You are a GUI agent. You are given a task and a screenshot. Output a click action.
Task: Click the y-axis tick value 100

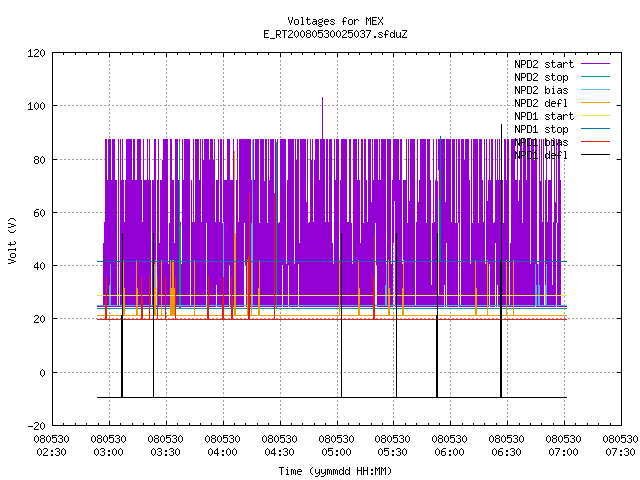click(x=36, y=107)
